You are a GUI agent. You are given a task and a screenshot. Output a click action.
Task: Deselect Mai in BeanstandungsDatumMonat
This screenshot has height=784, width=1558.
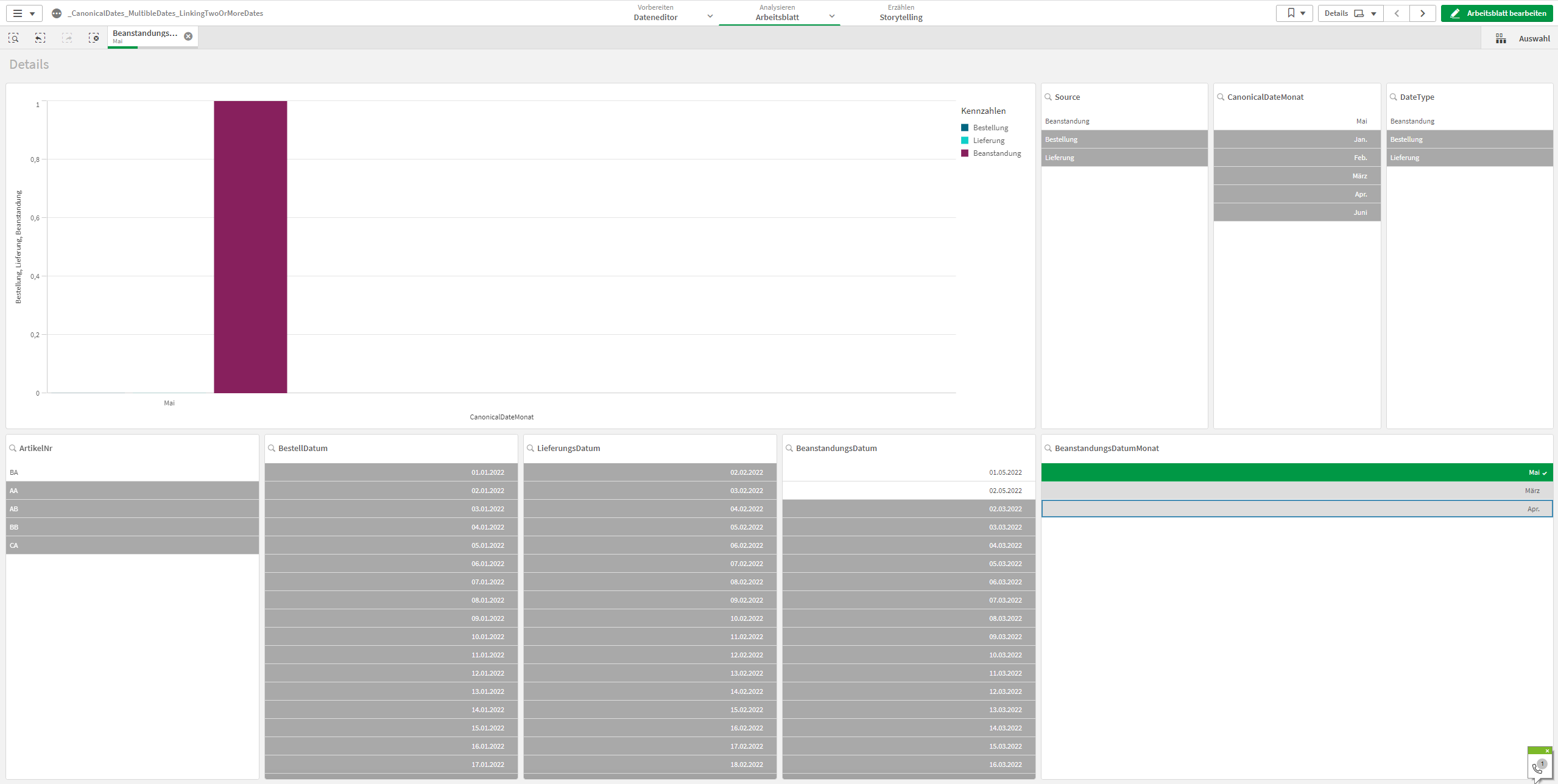point(1297,472)
